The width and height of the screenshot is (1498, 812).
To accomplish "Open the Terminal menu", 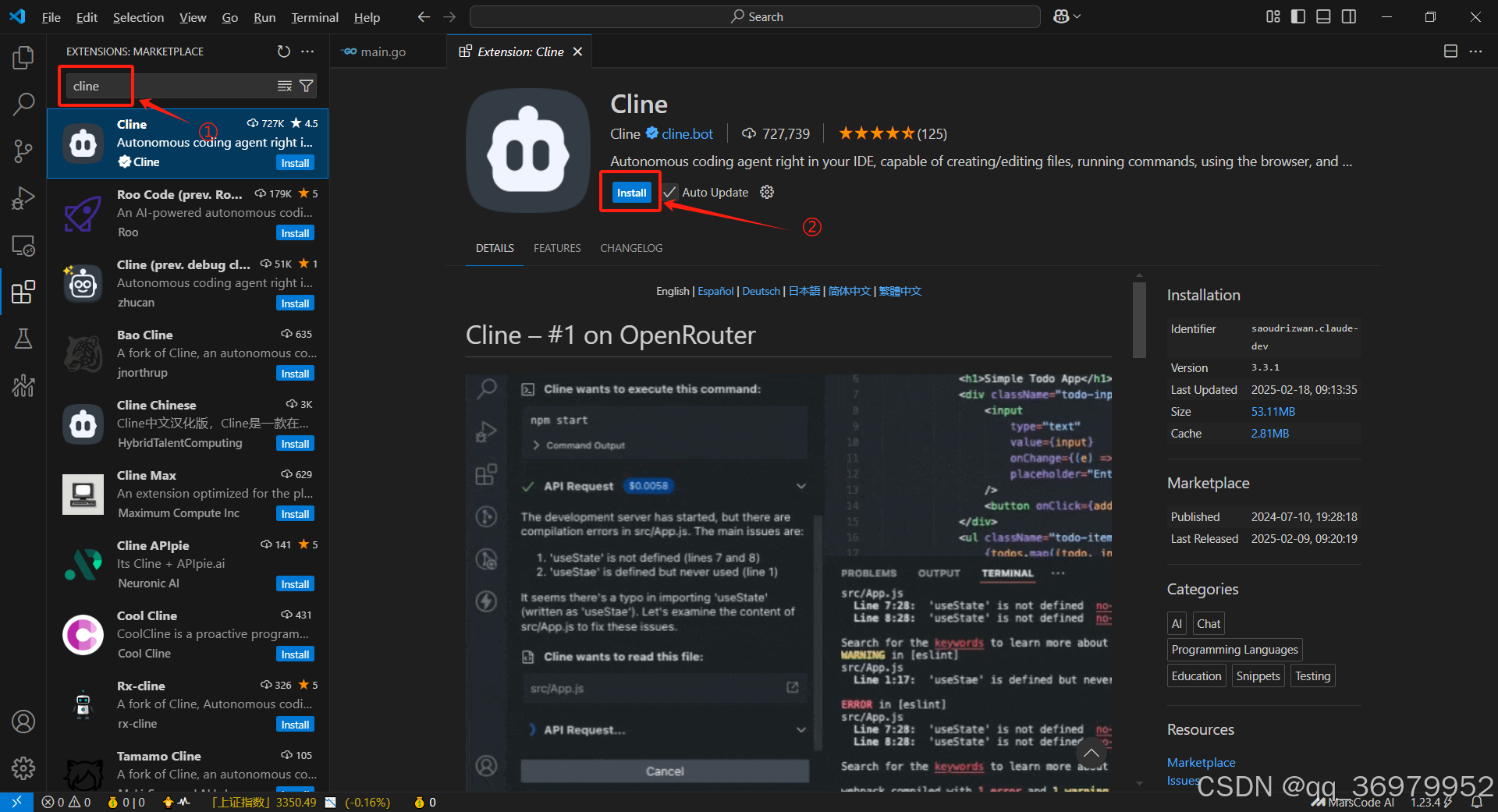I will (x=314, y=17).
